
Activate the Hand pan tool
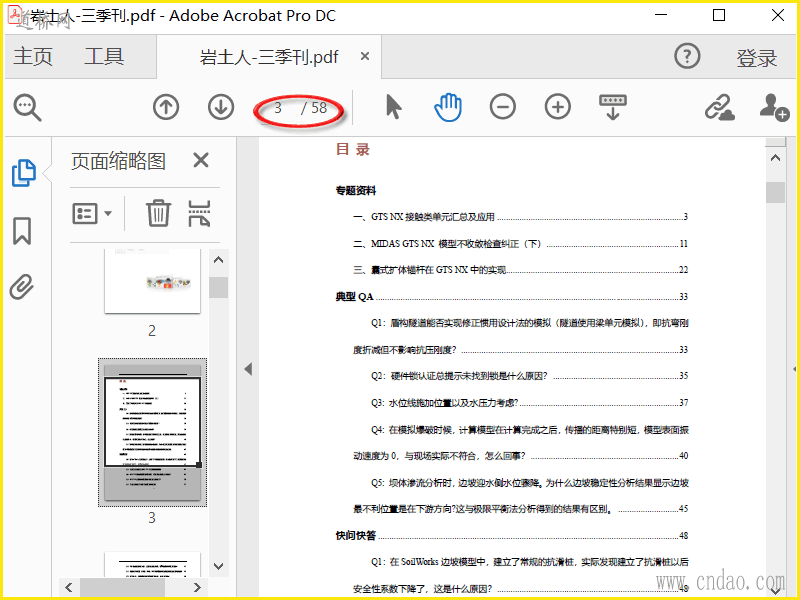tap(448, 107)
